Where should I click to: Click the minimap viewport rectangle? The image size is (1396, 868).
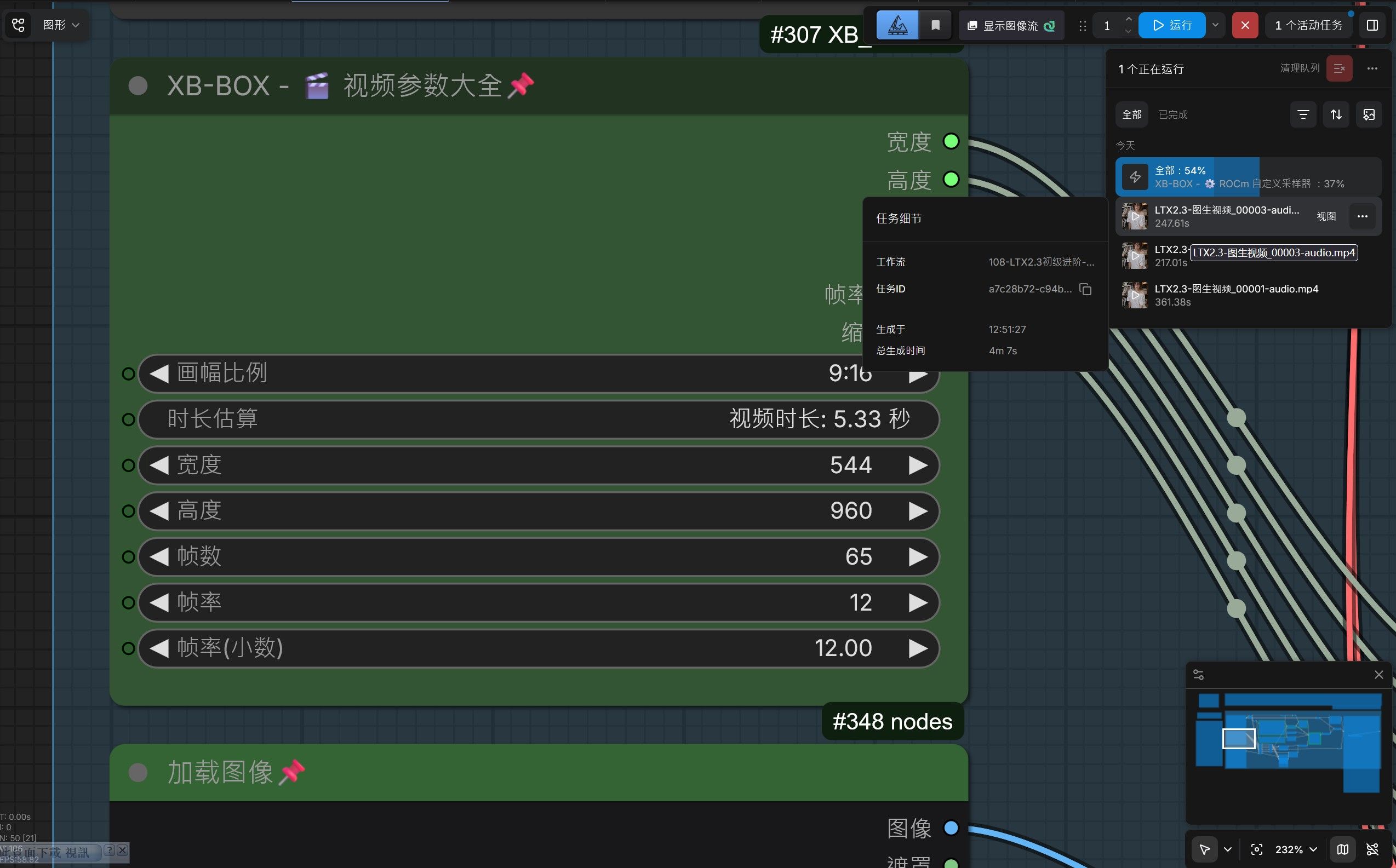pos(1239,739)
